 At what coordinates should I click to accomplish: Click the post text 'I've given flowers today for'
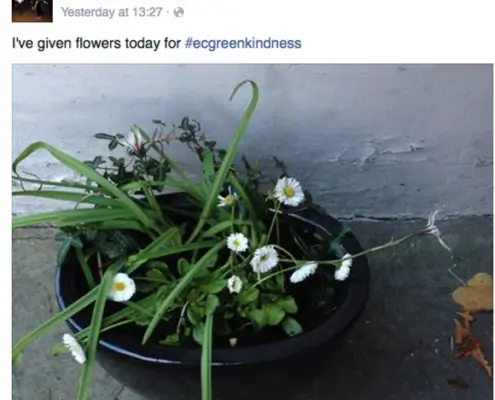point(96,44)
